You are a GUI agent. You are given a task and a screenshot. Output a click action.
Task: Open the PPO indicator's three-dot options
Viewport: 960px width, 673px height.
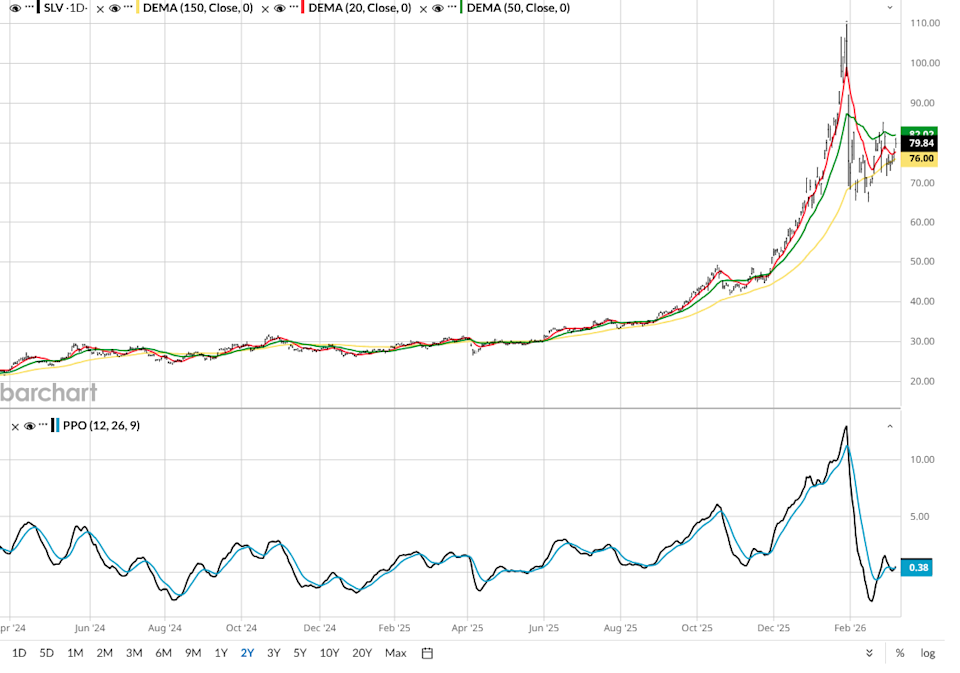tap(45, 426)
